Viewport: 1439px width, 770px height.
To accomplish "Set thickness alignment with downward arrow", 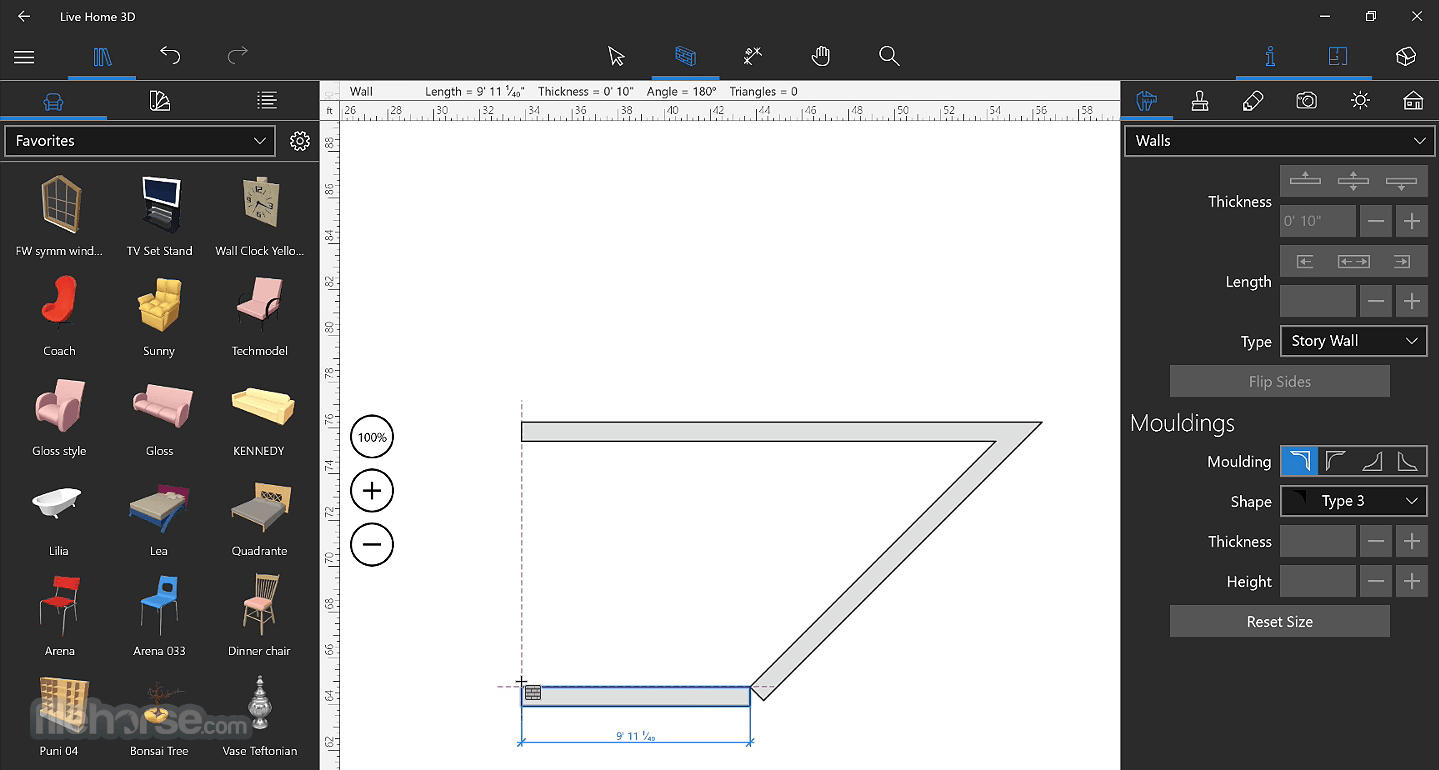I will (1402, 181).
